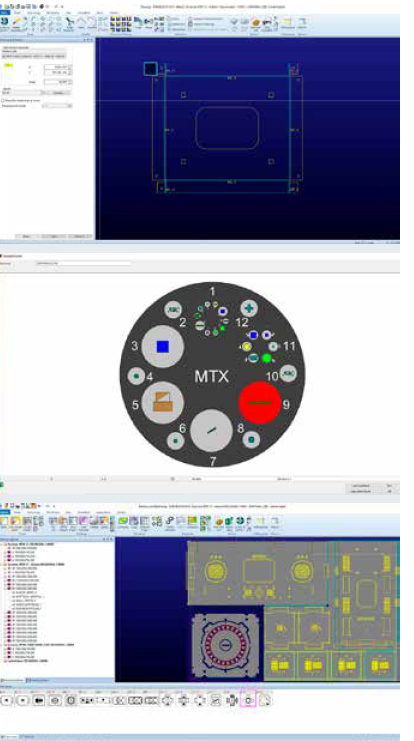Screen dimensions: 414x741
Task: Toggle the checkbox in the left properties panel
Action: click(x=2, y=101)
